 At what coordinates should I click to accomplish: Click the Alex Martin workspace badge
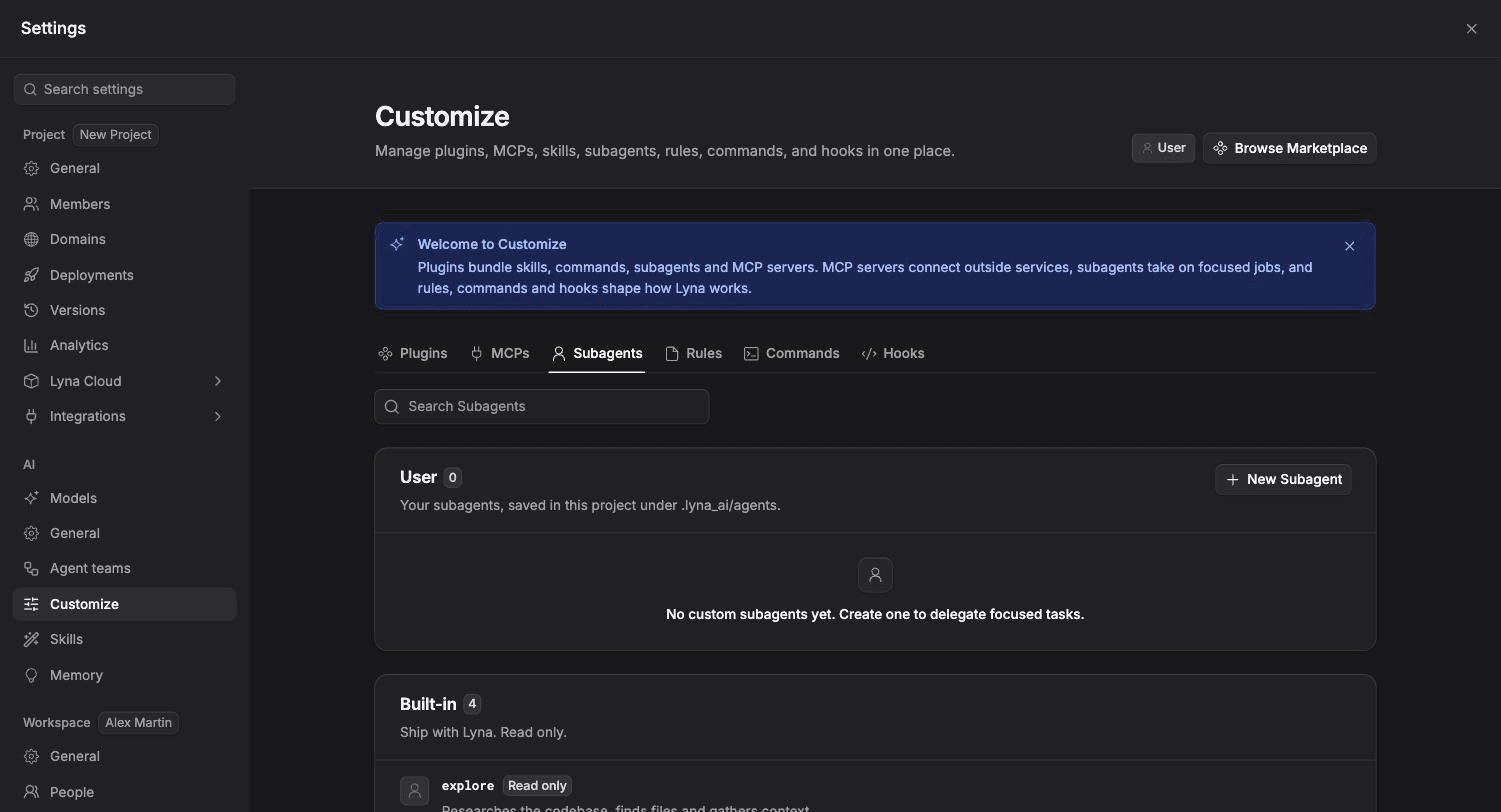click(139, 722)
